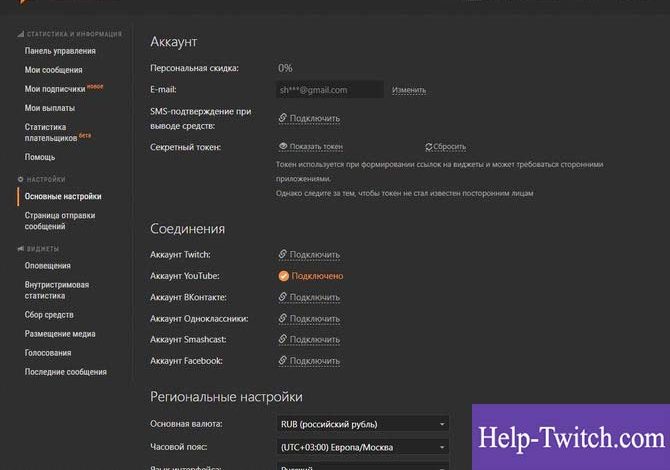Viewport: 670px width, 470px height.
Task: Click megaphone icon beside Виджеты header
Action: [x=20, y=249]
